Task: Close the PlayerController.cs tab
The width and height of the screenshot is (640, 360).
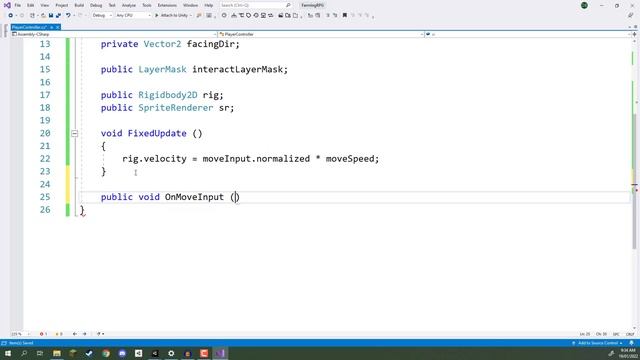Action: (58, 27)
